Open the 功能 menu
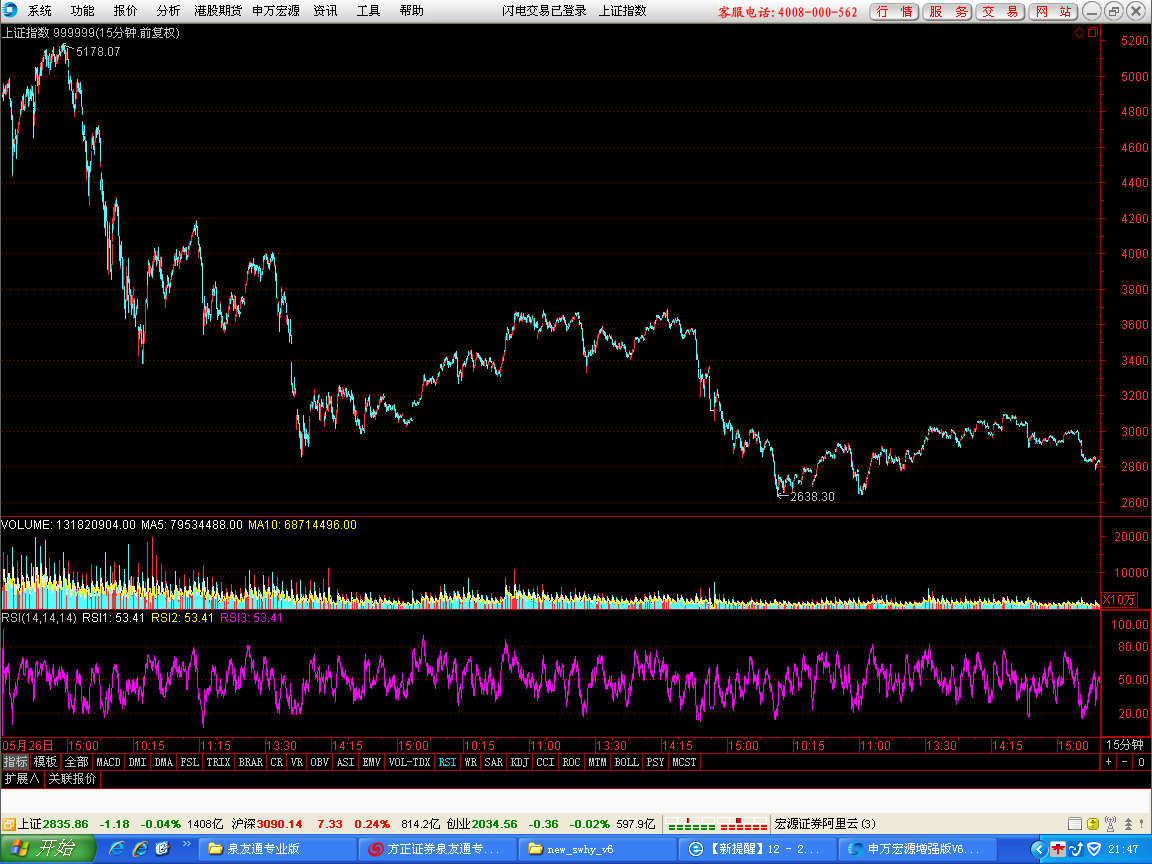 click(x=82, y=10)
